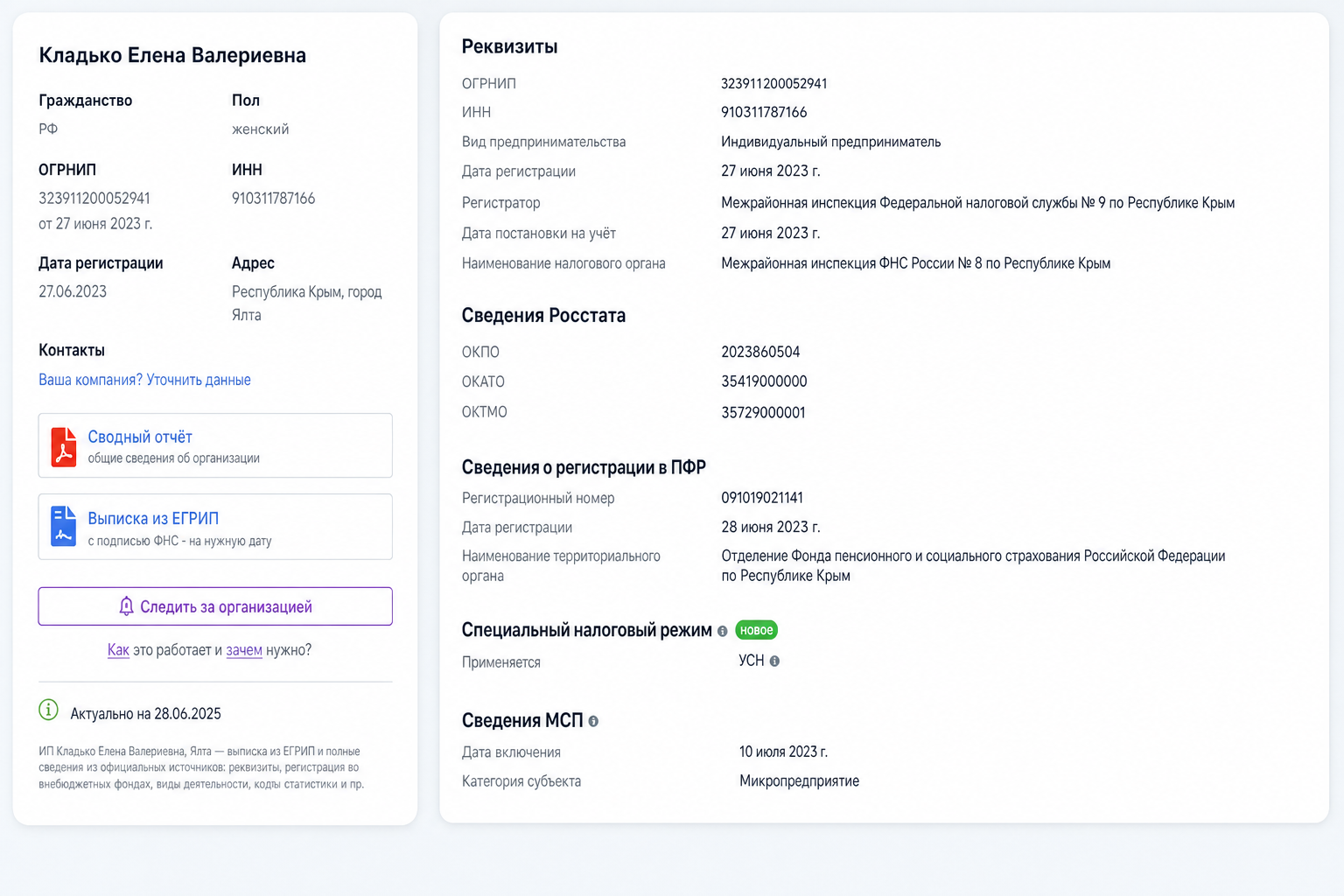This screenshot has width=1344, height=896.
Task: Click the blue document icon for Выписка из ЕГРИП
Action: (x=63, y=526)
